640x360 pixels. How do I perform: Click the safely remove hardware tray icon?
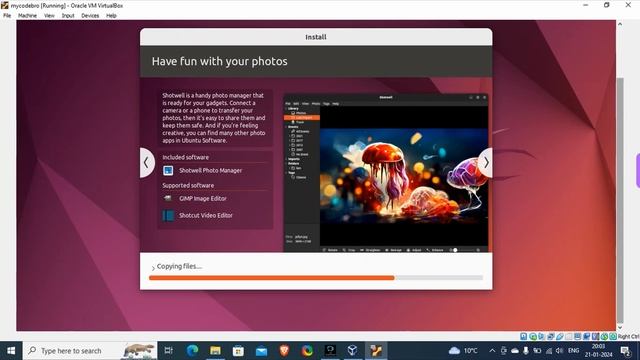(504, 351)
